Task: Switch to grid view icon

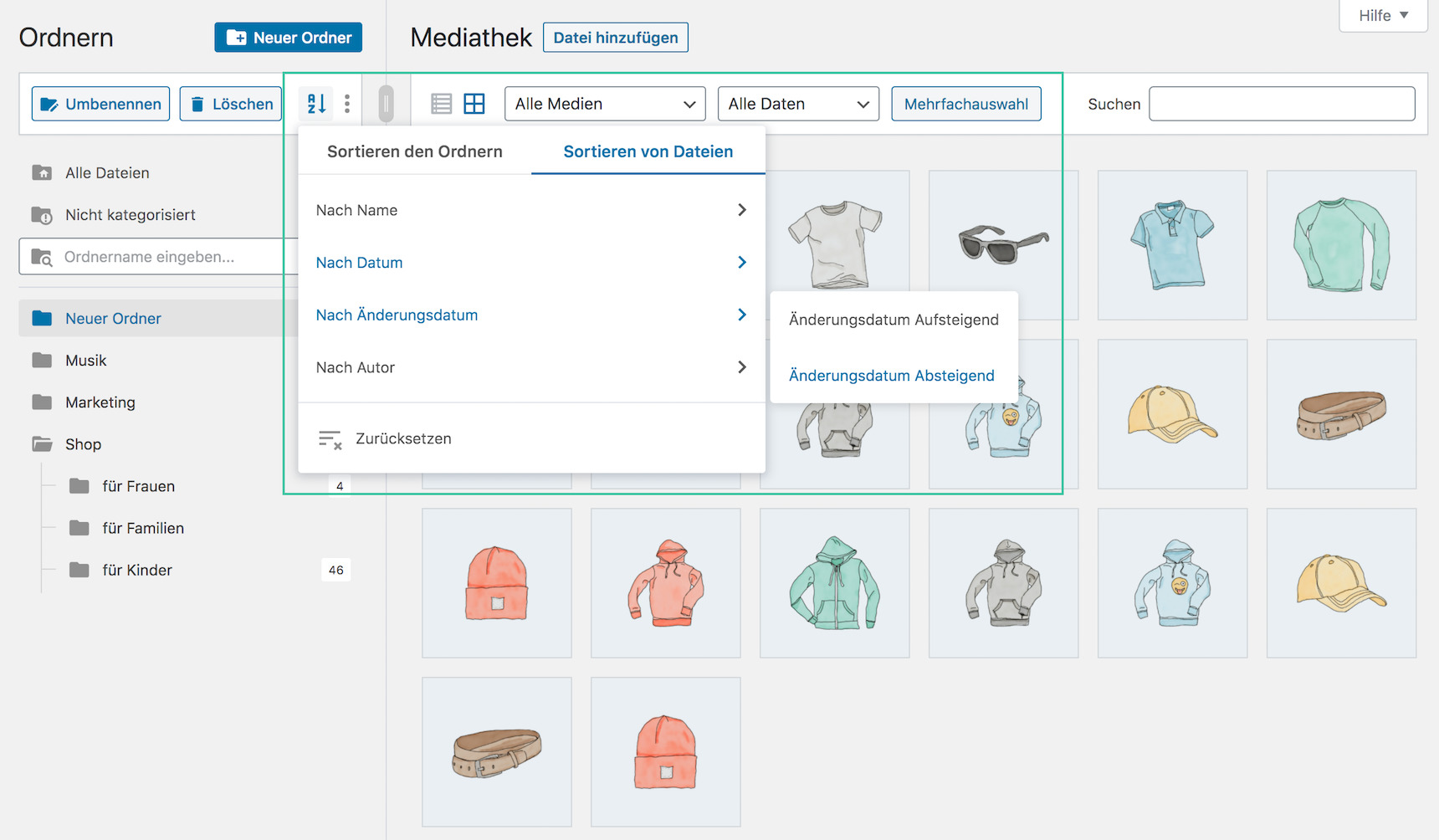Action: pos(474,104)
